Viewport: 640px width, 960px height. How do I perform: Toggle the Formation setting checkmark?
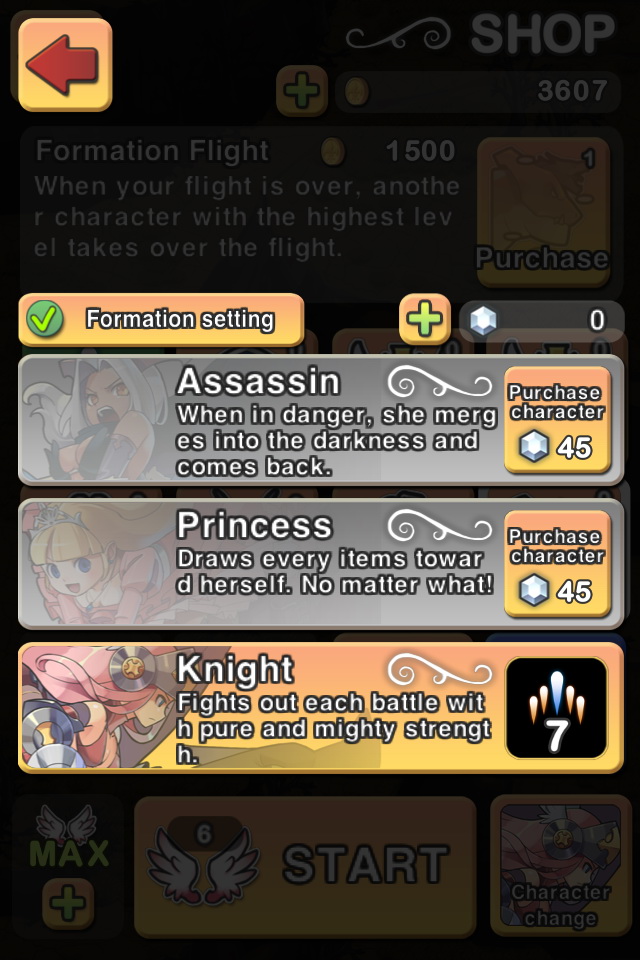coord(44,319)
